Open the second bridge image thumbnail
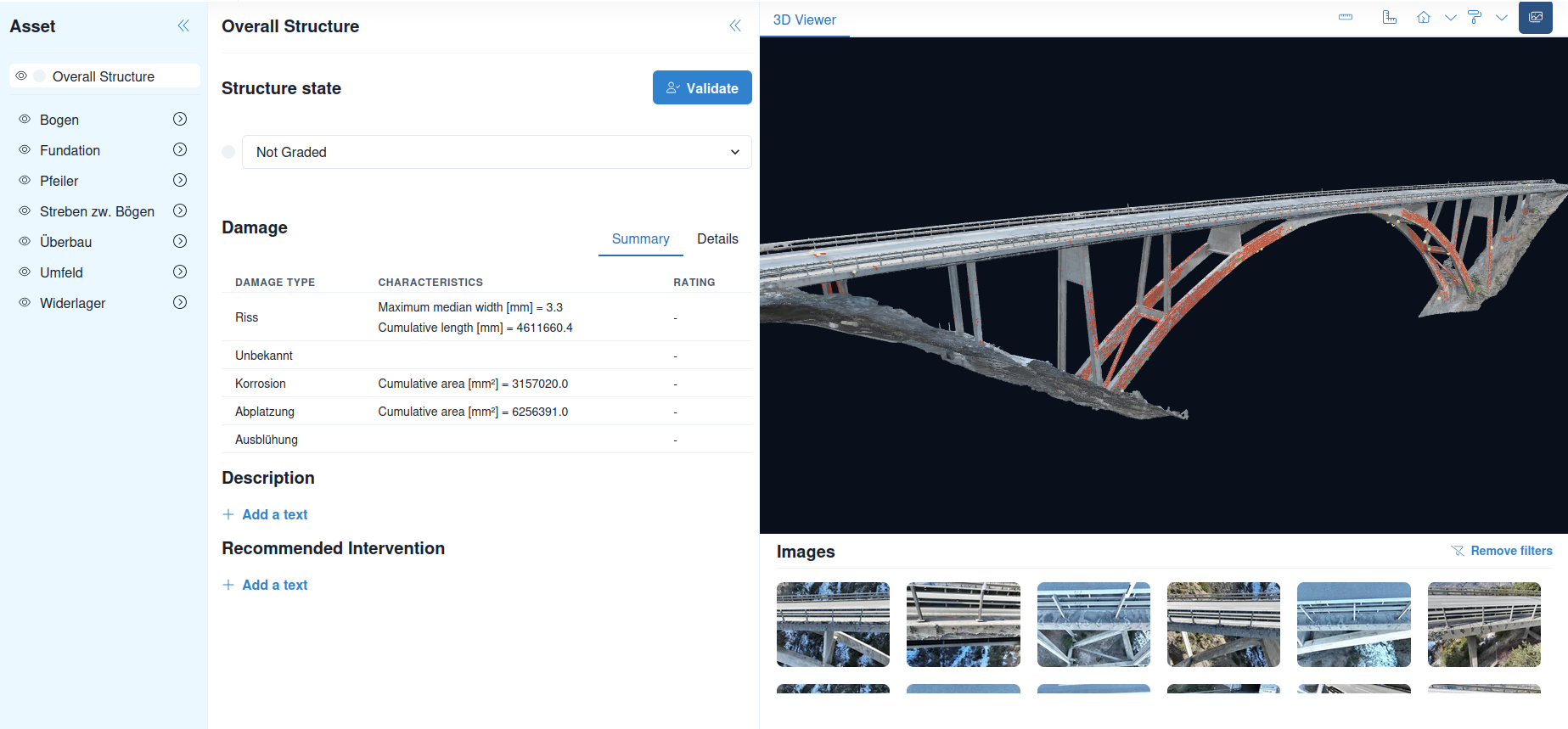Viewport: 1568px width, 729px height. 964,625
